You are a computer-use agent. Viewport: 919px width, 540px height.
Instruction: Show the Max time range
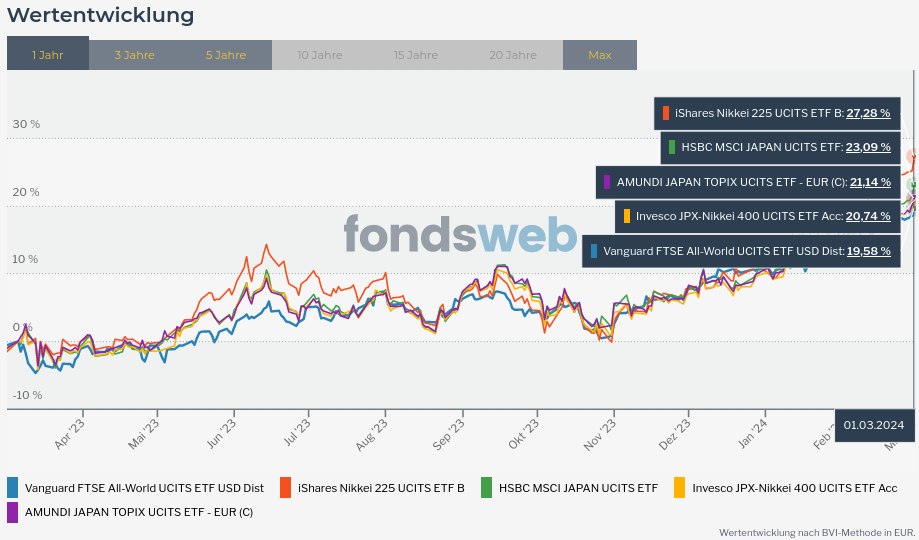tap(600, 55)
